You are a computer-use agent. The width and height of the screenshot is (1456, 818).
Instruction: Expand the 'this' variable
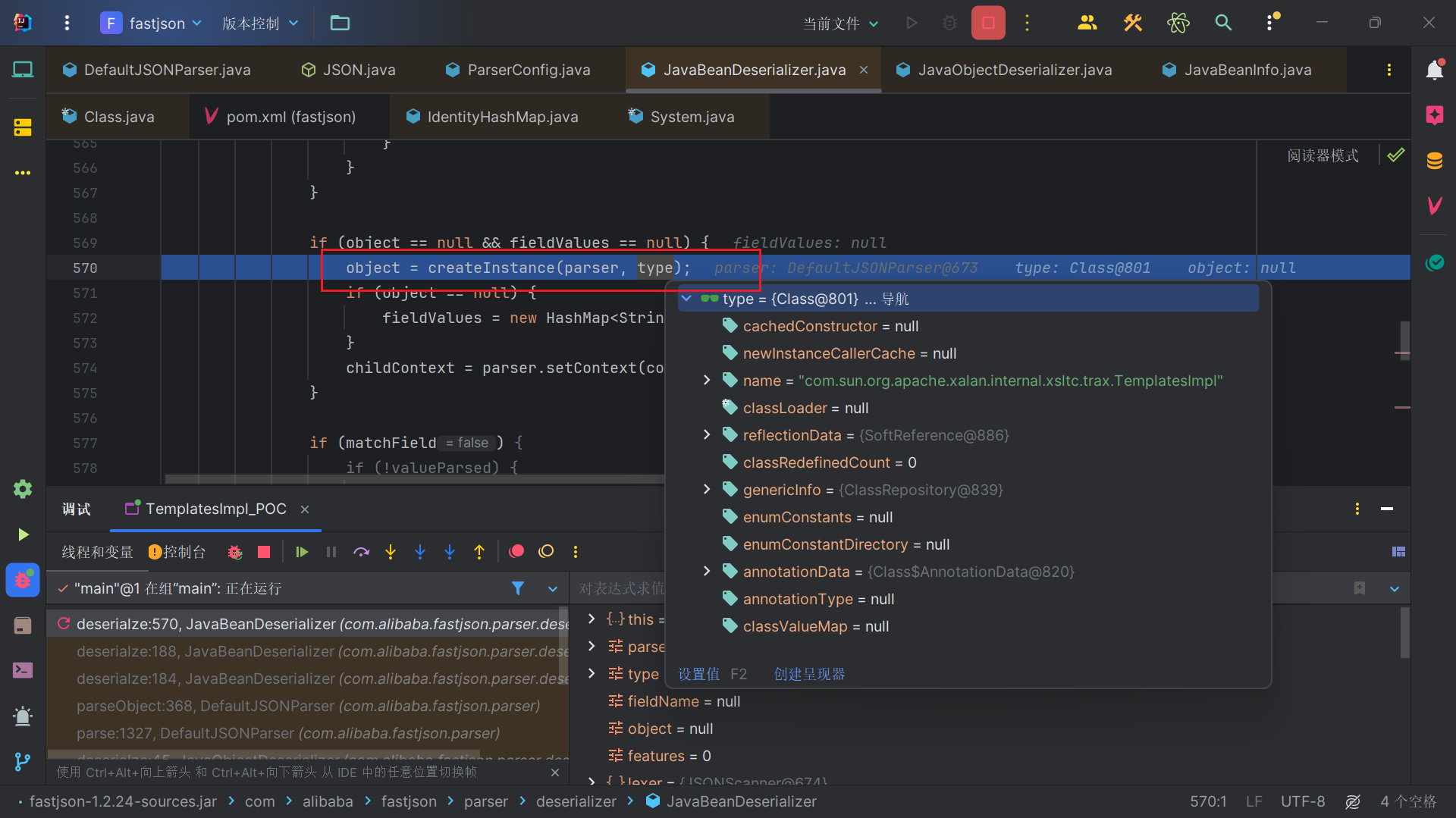(591, 619)
